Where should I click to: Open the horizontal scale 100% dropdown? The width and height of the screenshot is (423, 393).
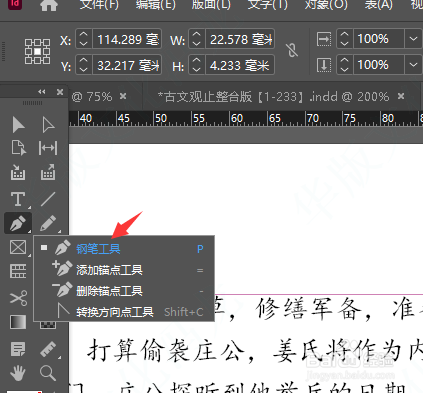click(x=413, y=39)
